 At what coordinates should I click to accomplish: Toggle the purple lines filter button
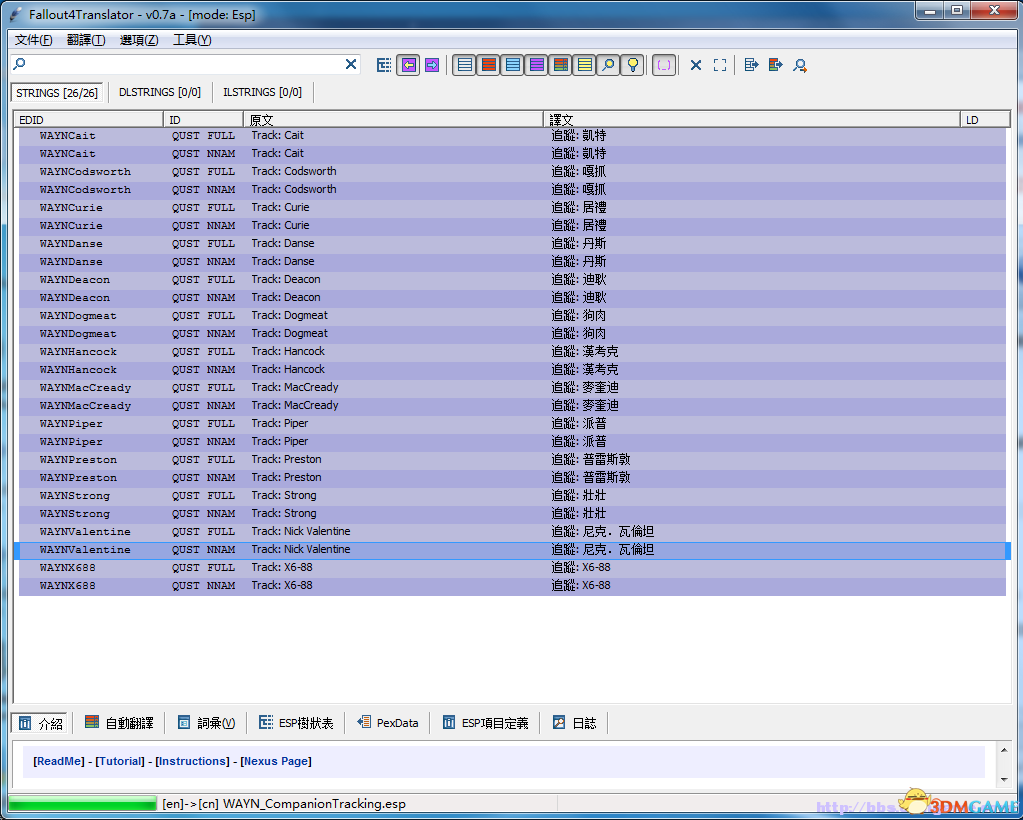pyautogui.click(x=536, y=65)
